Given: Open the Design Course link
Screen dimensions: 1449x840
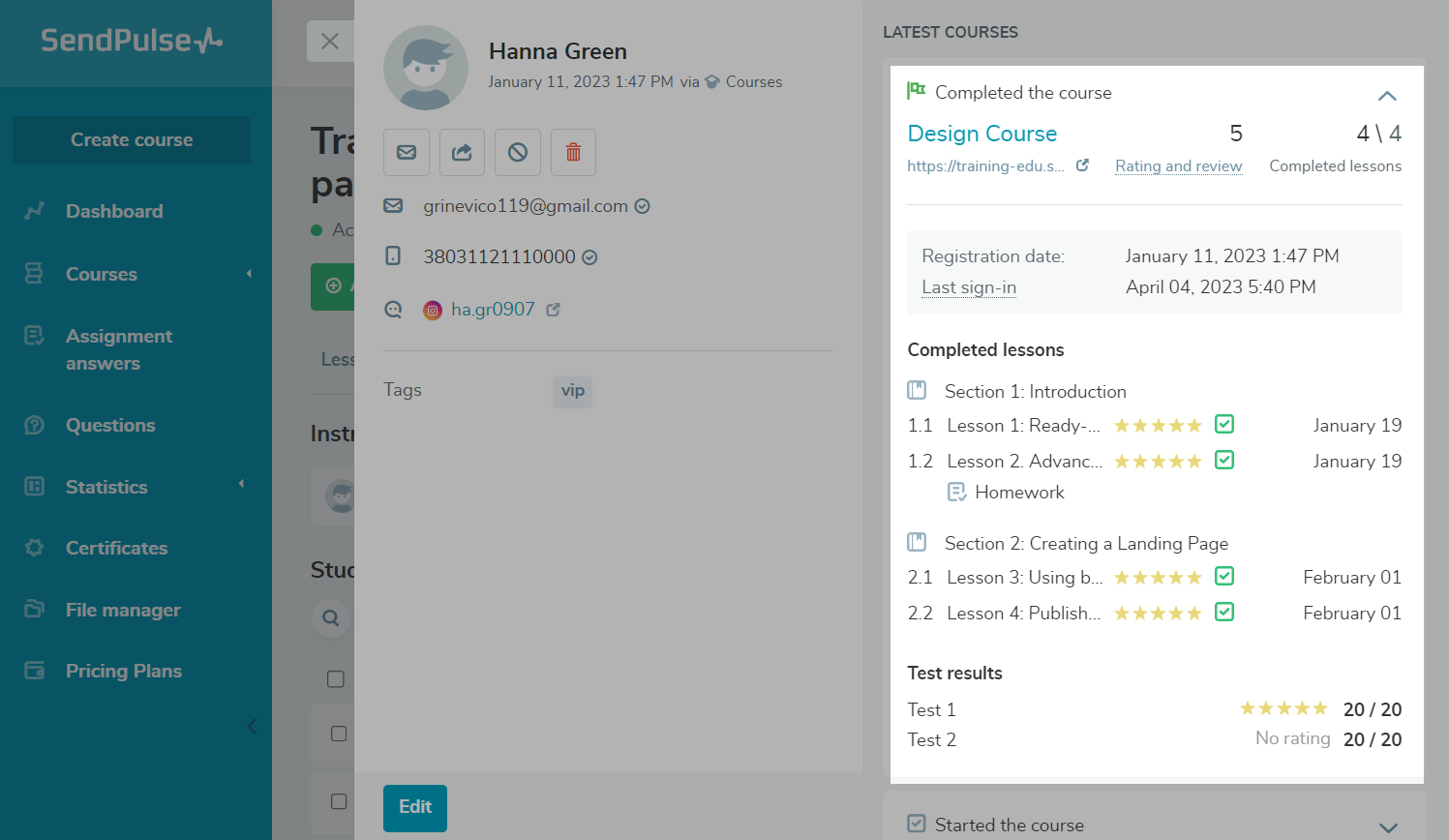Looking at the screenshot, I should coord(981,134).
